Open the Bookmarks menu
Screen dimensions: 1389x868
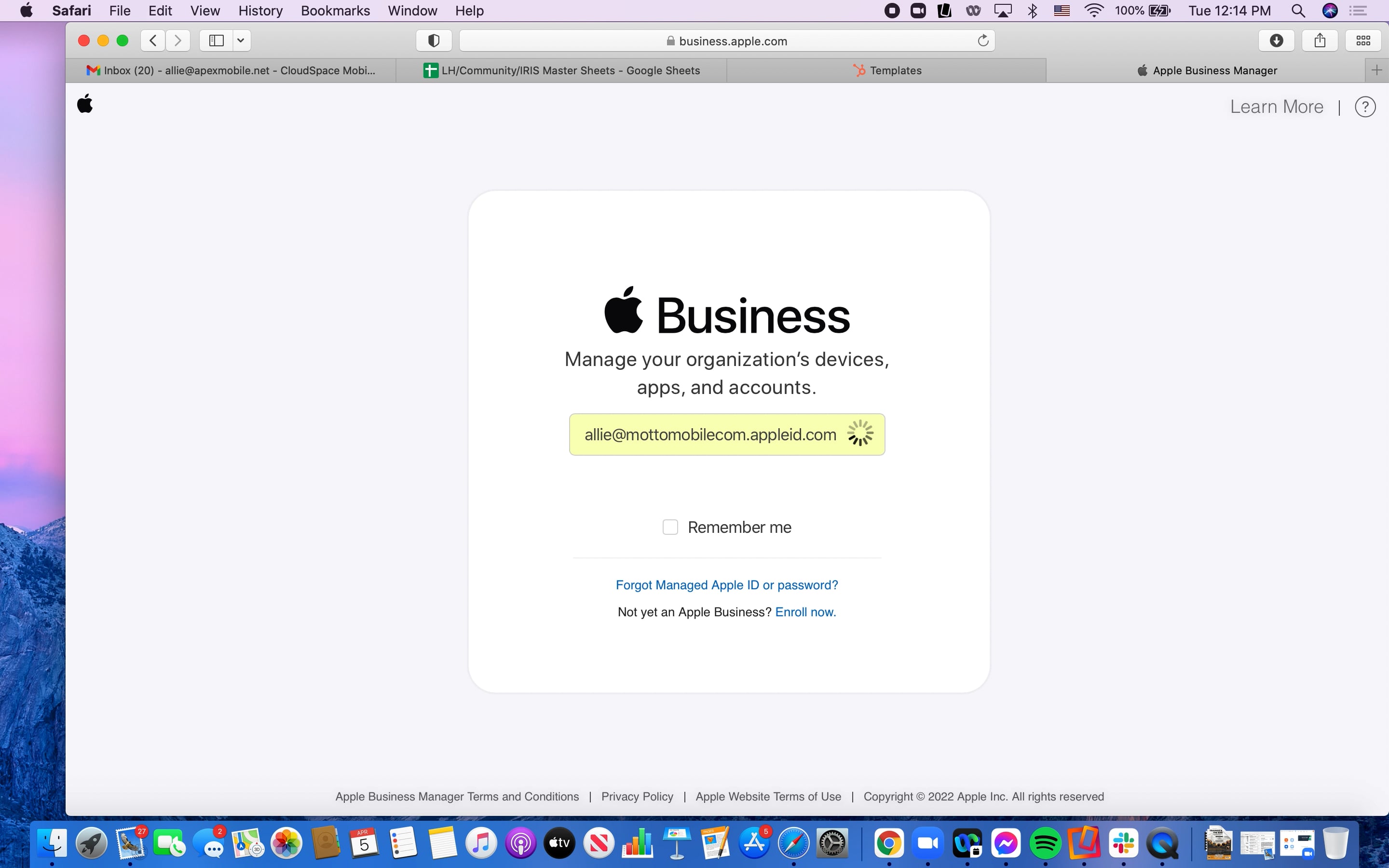(x=335, y=10)
